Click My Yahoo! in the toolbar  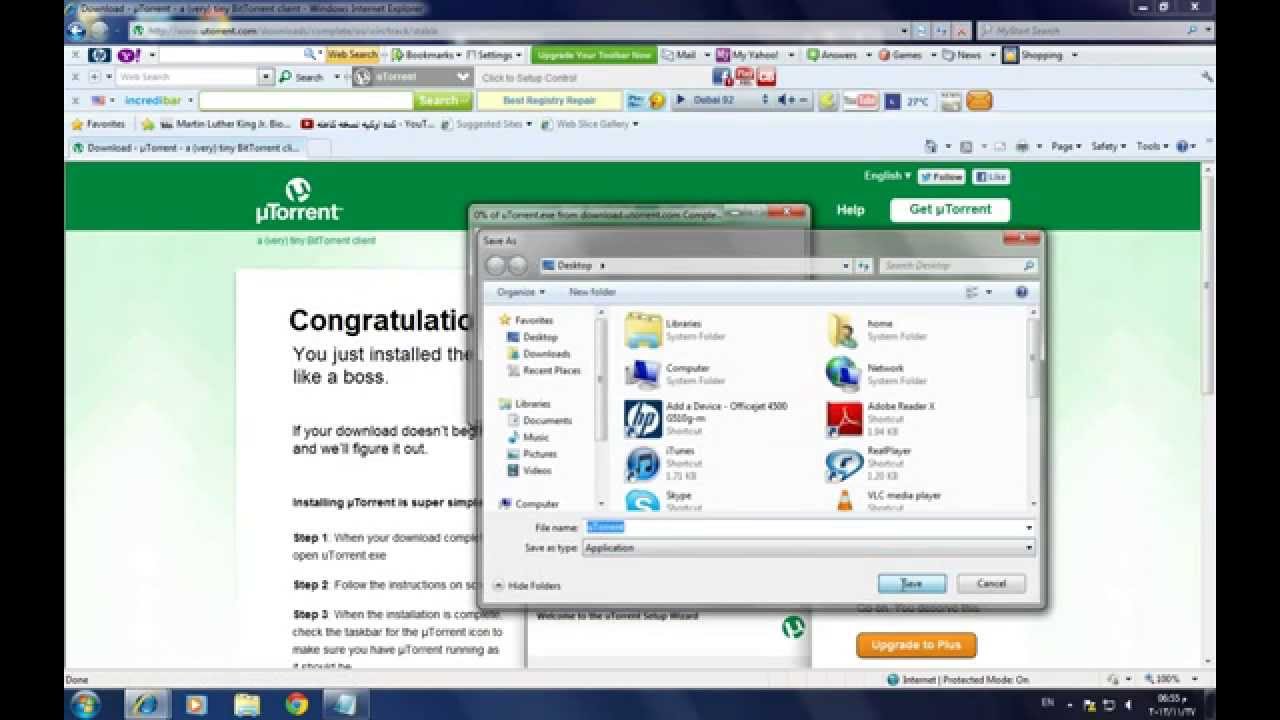pos(749,55)
